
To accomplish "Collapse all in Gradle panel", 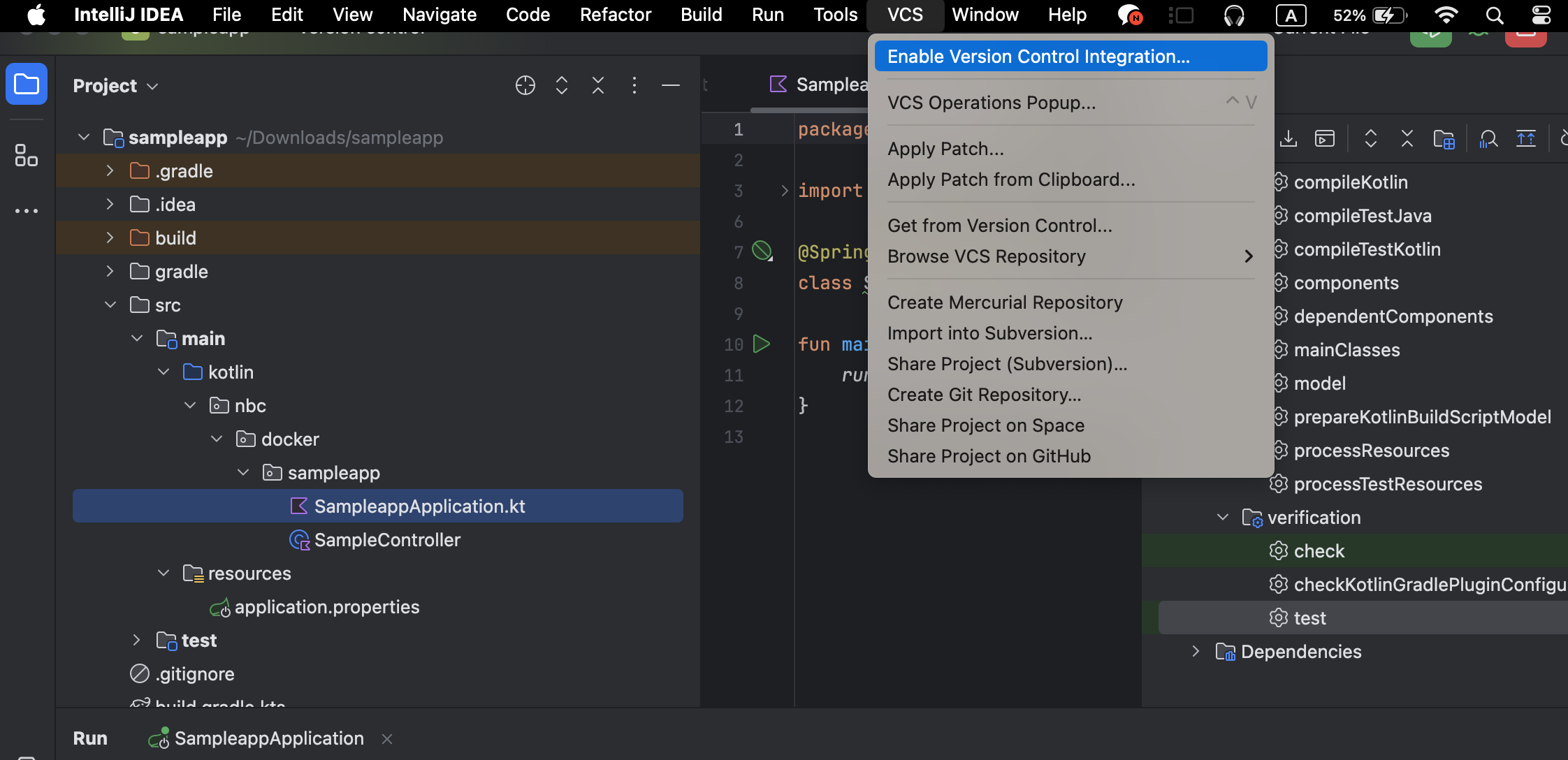I will (1407, 138).
